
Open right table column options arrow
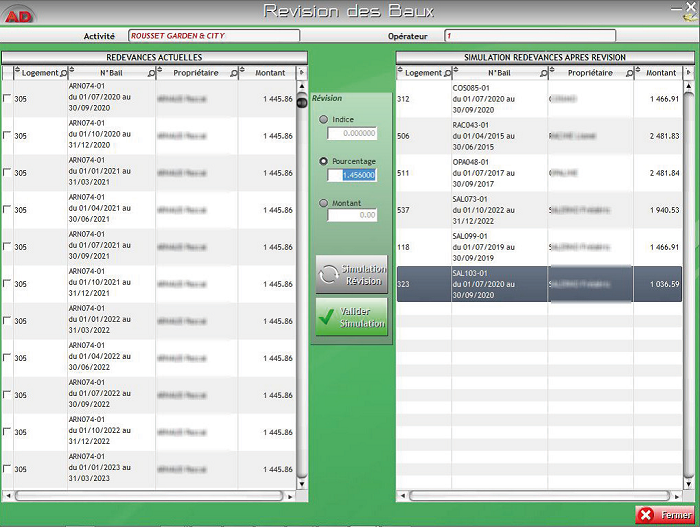tap(688, 73)
